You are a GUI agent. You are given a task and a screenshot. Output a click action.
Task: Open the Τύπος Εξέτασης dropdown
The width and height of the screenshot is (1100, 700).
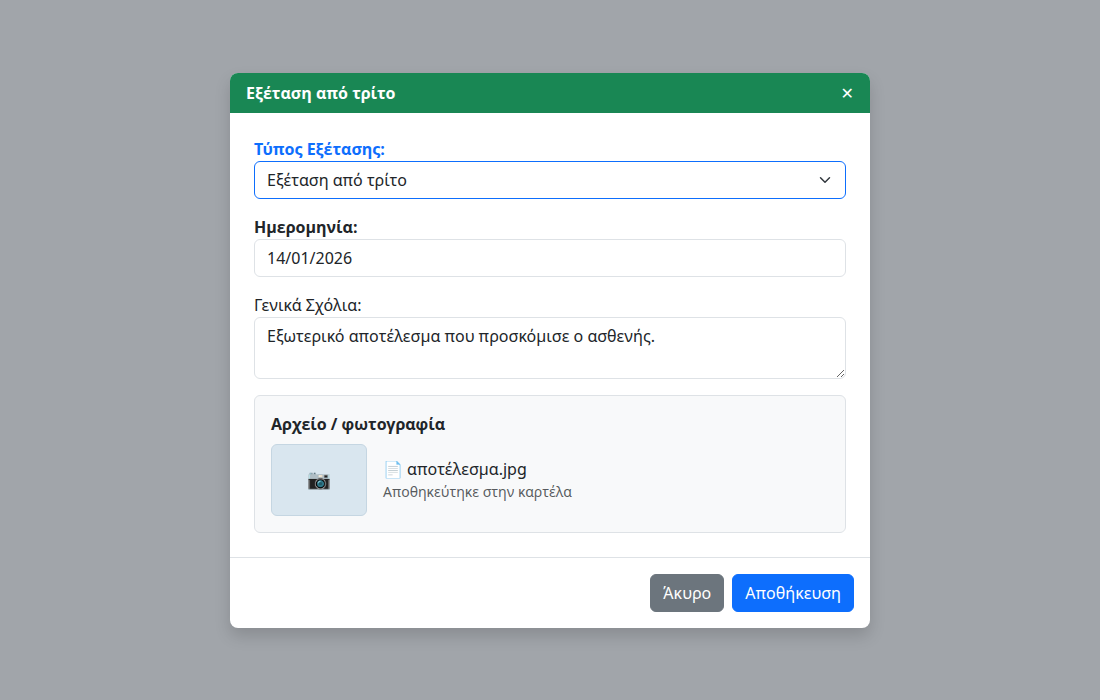(550, 180)
